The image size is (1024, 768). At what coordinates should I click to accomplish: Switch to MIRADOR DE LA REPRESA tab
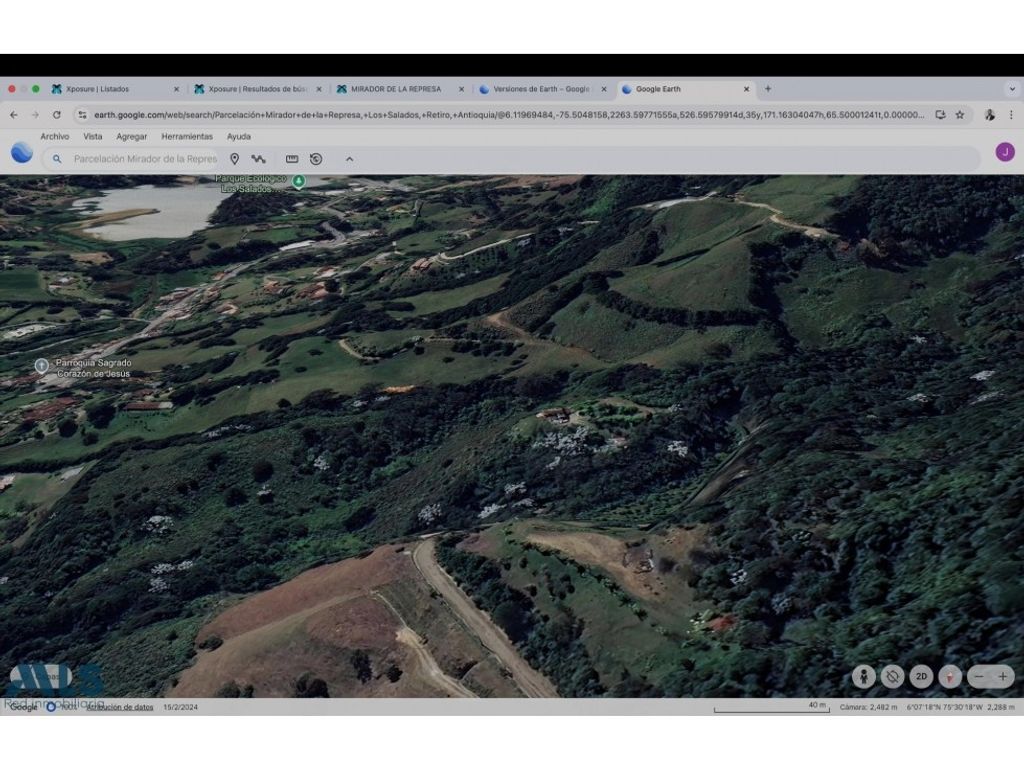coord(396,89)
